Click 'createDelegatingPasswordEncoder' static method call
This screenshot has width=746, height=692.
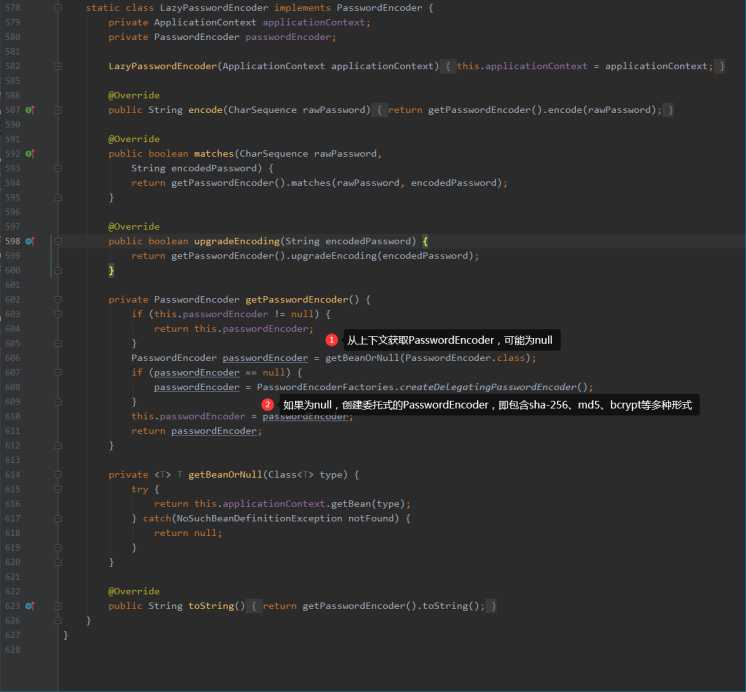click(488, 387)
